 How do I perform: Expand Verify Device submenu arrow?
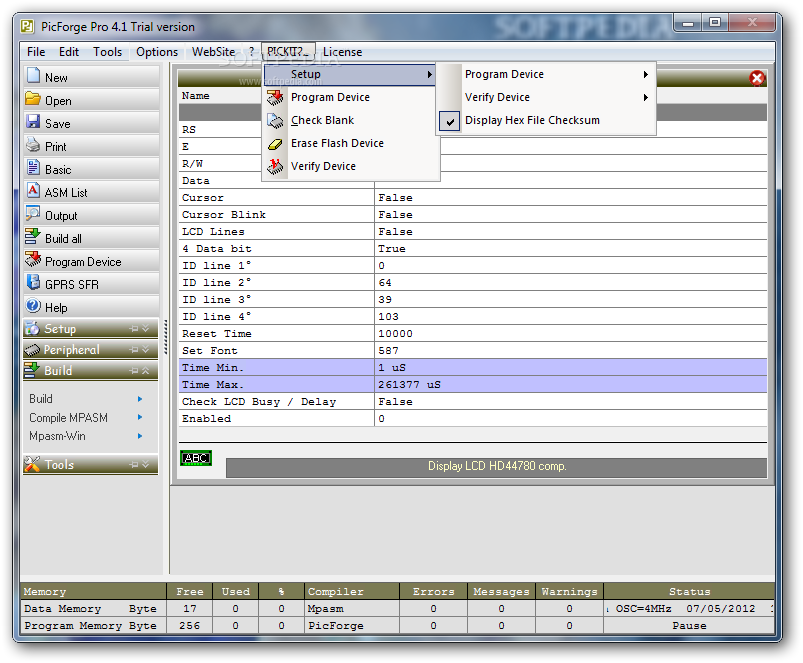coord(646,97)
